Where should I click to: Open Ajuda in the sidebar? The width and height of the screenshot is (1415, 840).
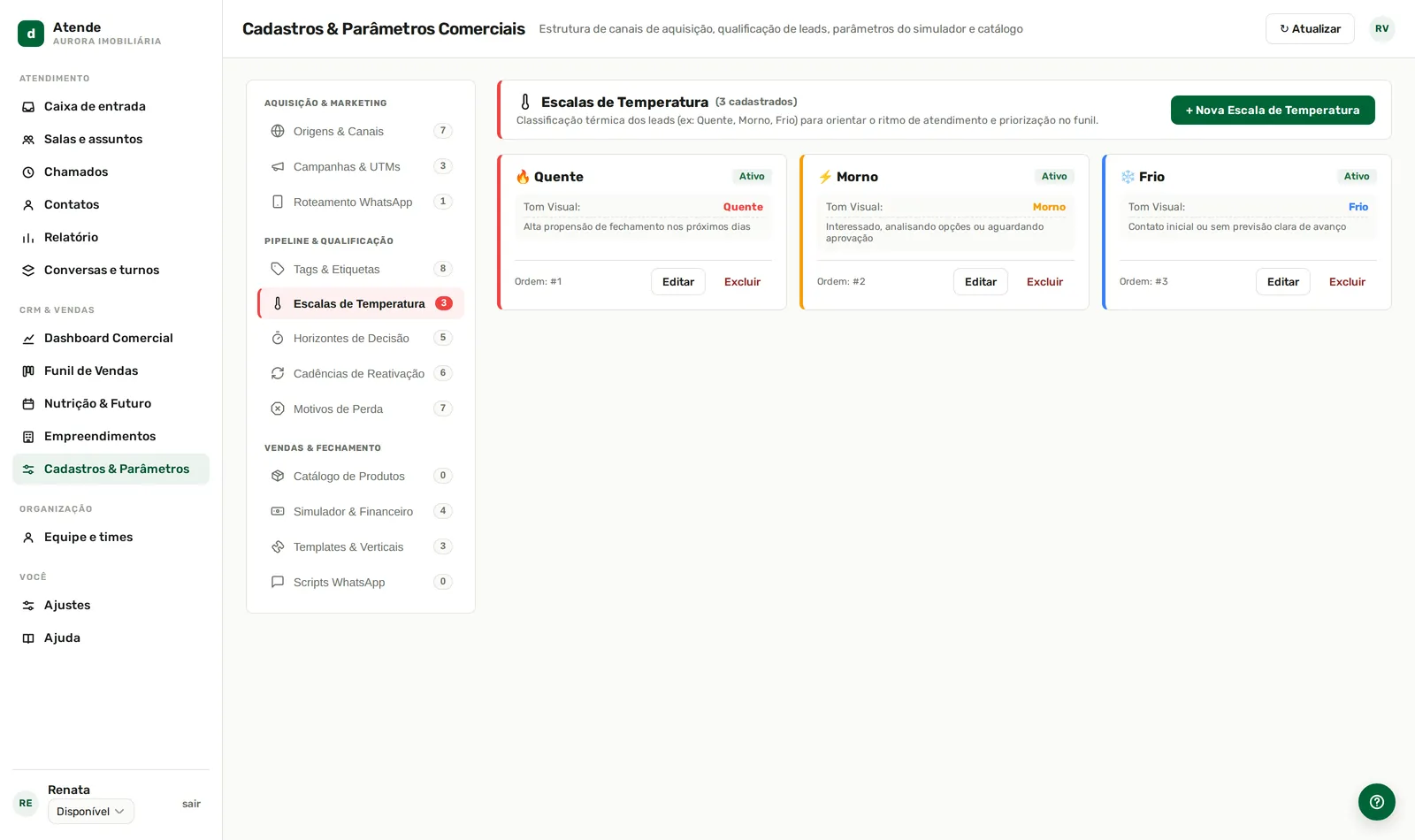point(111,638)
